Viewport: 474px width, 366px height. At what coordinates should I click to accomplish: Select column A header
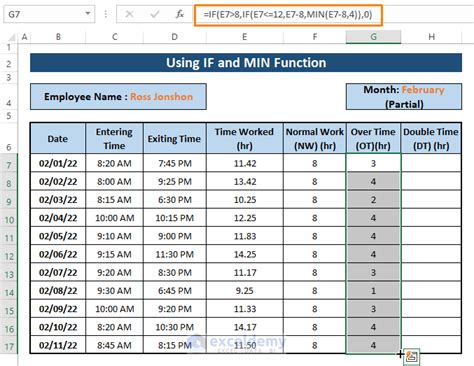tap(24, 37)
